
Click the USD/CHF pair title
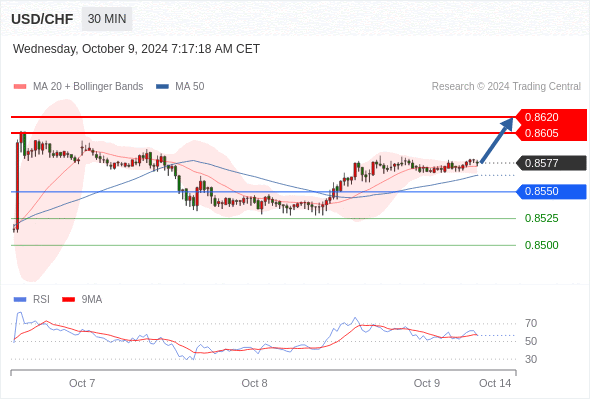click(x=42, y=19)
